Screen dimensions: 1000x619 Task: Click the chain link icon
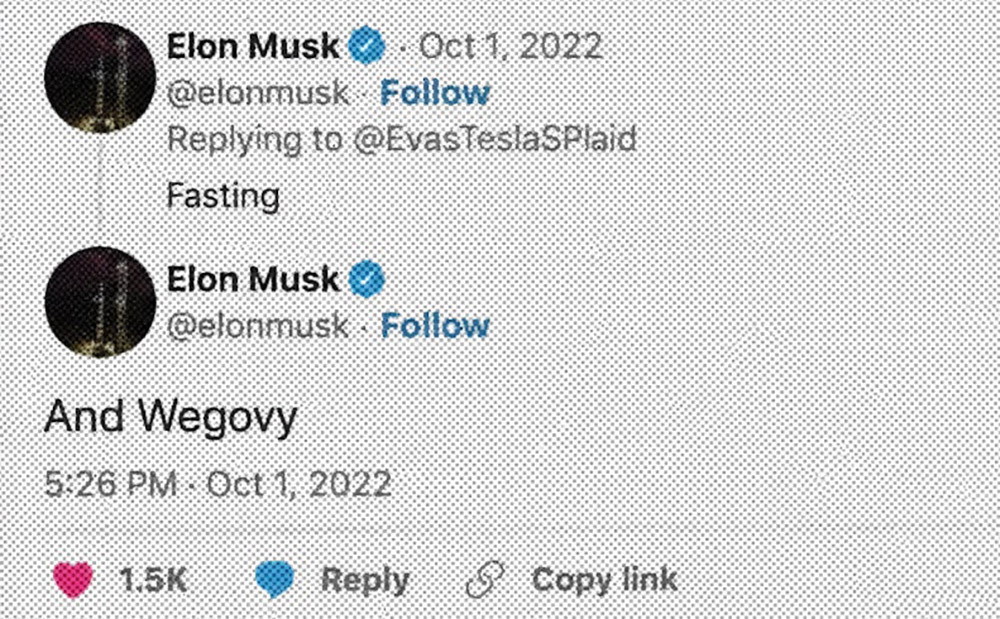(x=487, y=580)
